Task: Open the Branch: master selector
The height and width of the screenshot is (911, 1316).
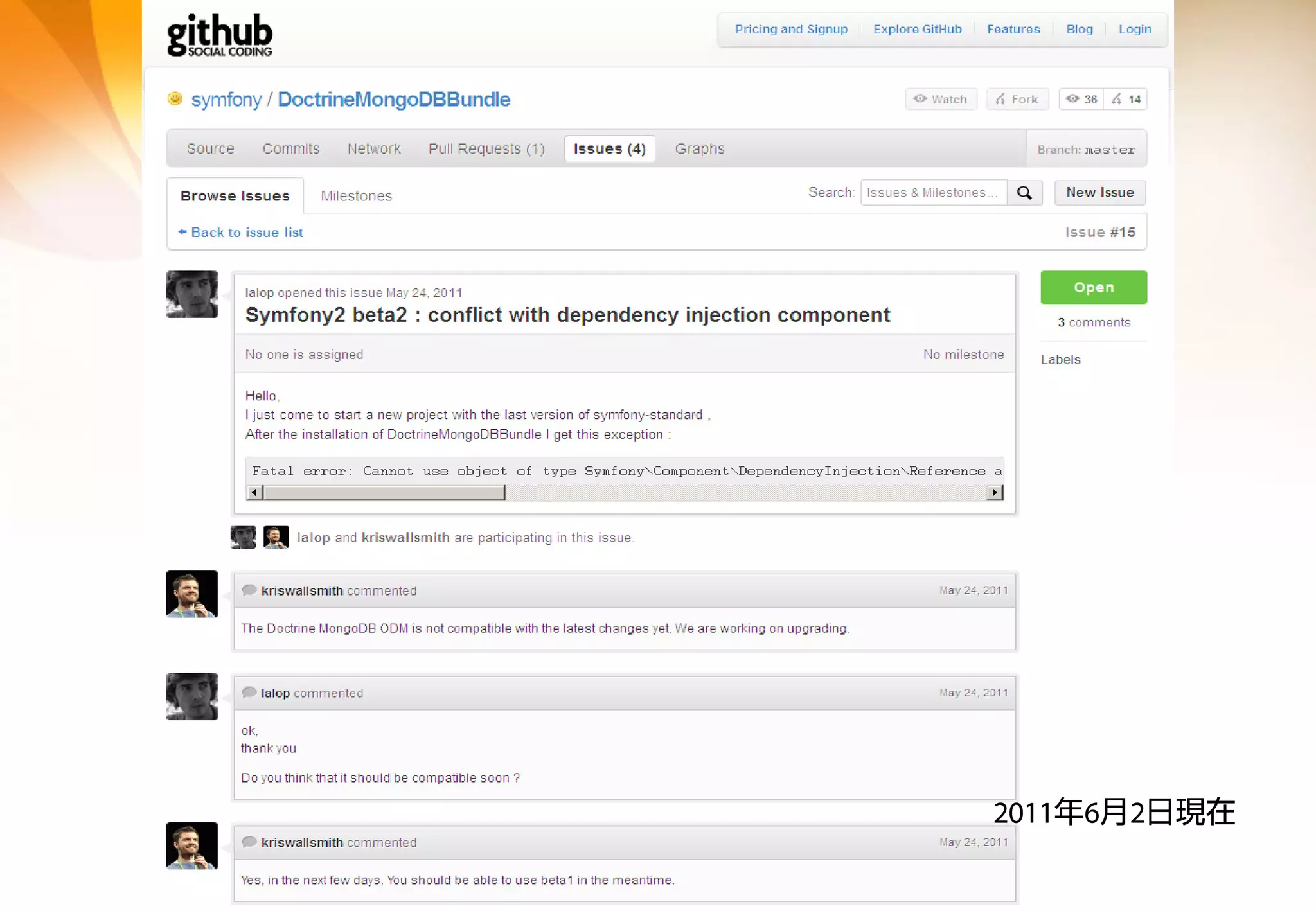Action: pos(1086,150)
